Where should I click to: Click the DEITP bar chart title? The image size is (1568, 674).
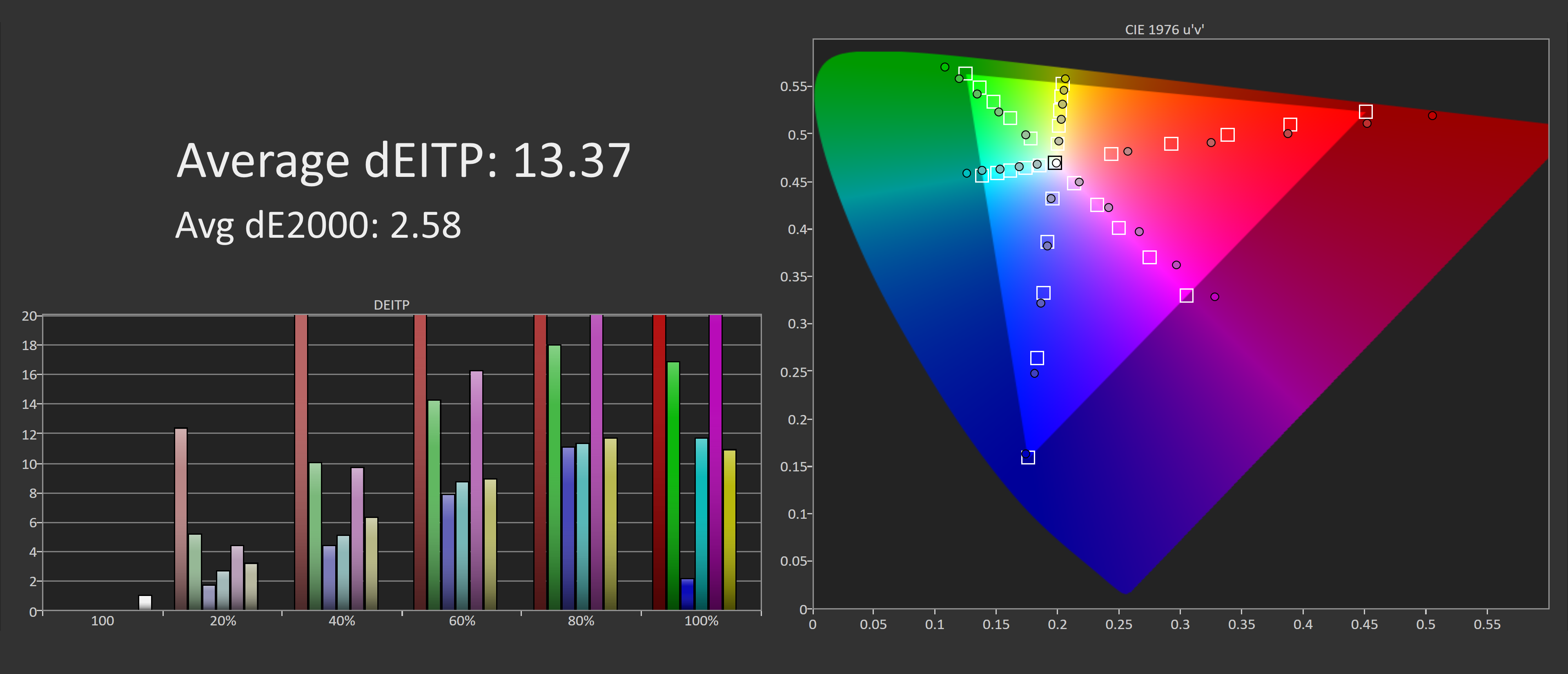[392, 305]
